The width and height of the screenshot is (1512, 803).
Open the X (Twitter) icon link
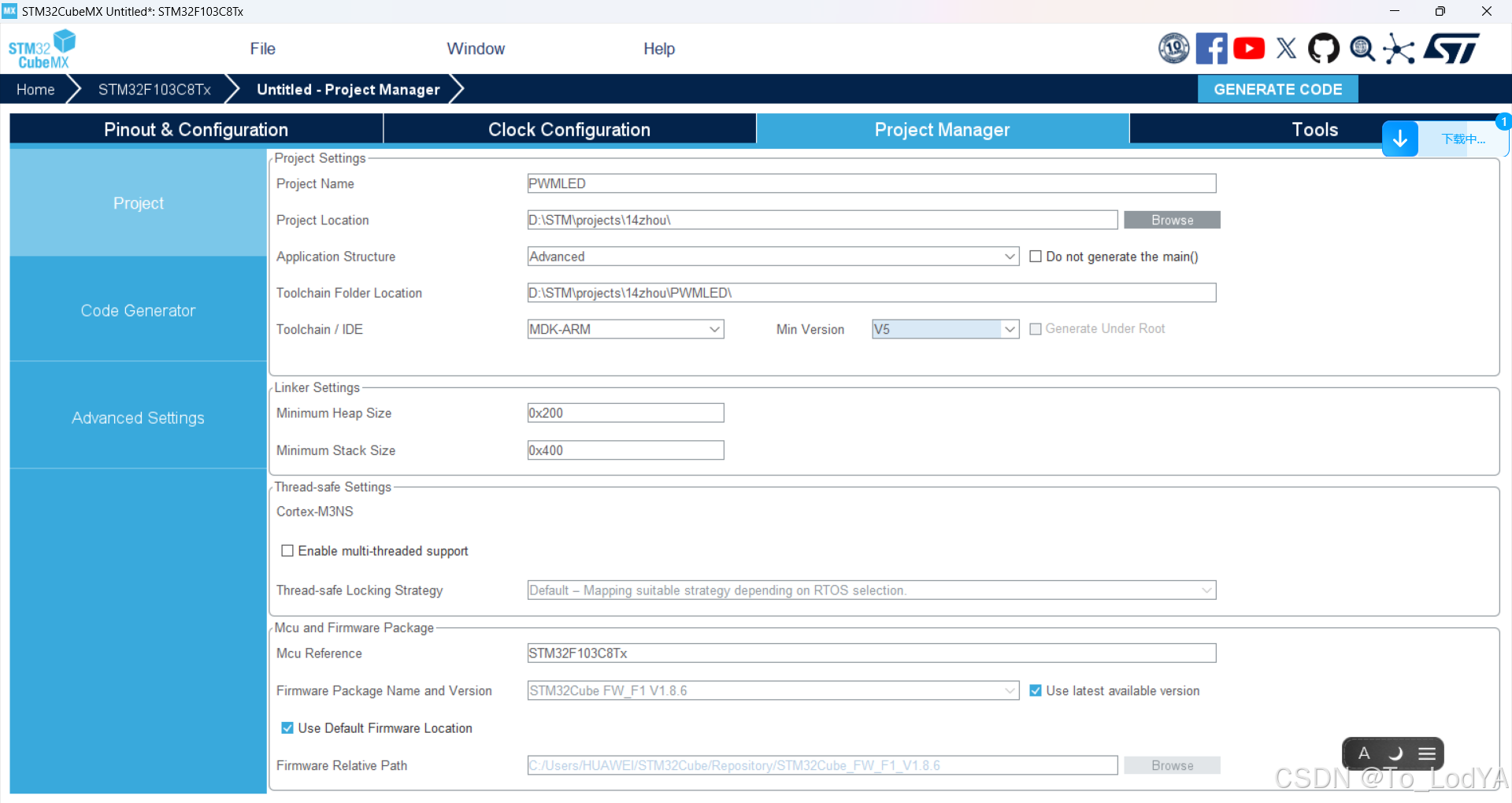click(x=1287, y=49)
